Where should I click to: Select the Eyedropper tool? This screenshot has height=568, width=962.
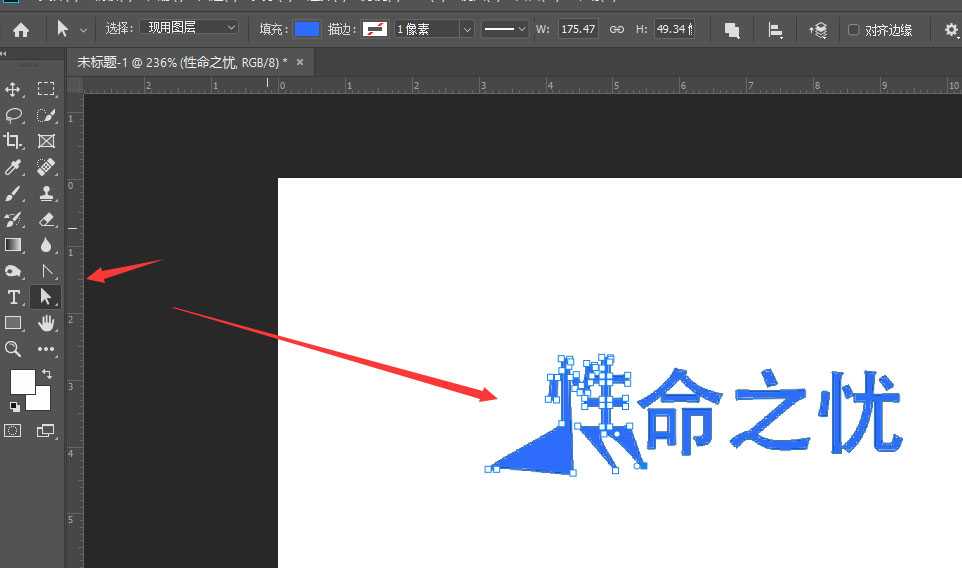(14, 167)
